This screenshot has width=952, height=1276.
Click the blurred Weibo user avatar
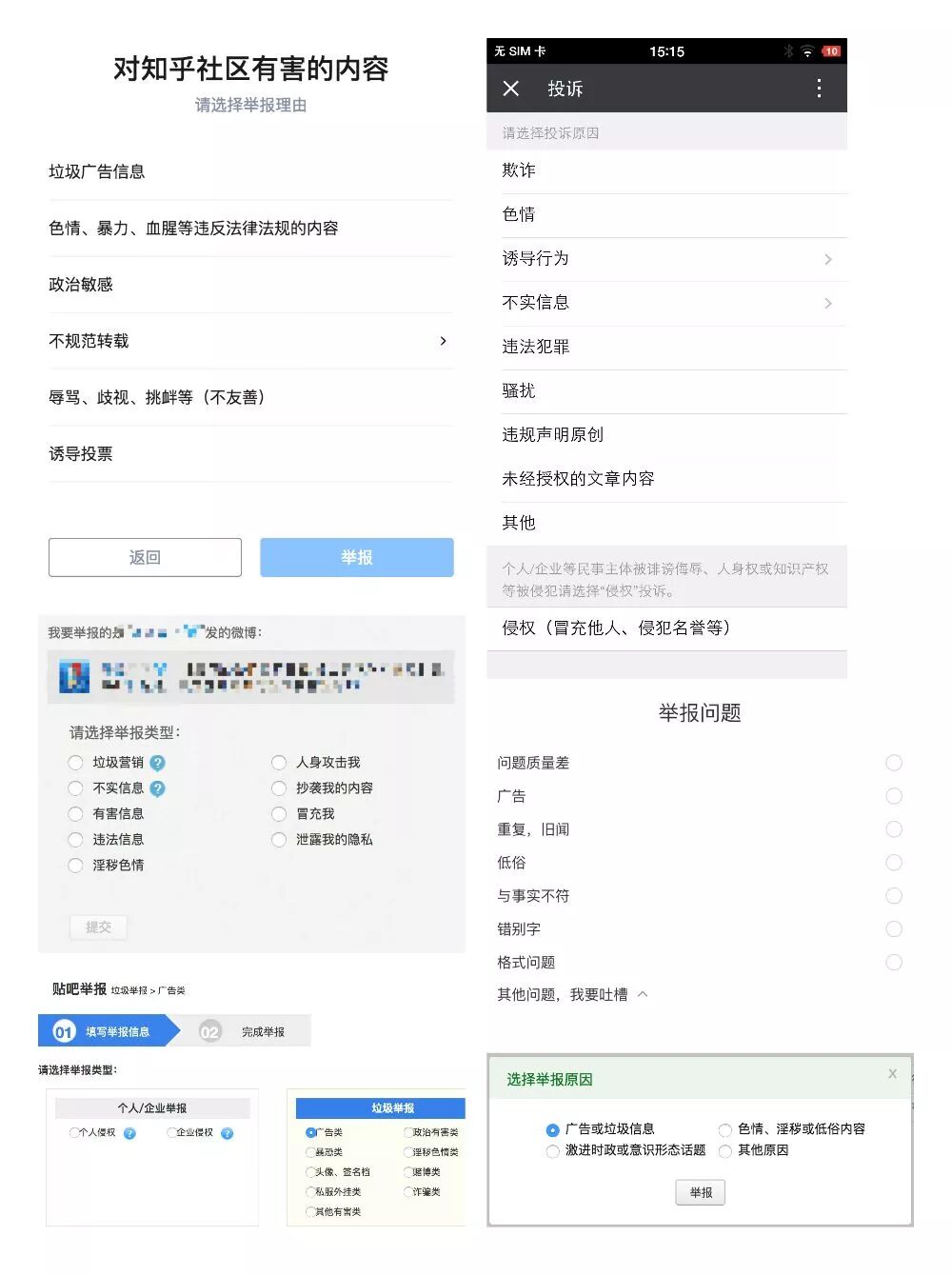[74, 676]
